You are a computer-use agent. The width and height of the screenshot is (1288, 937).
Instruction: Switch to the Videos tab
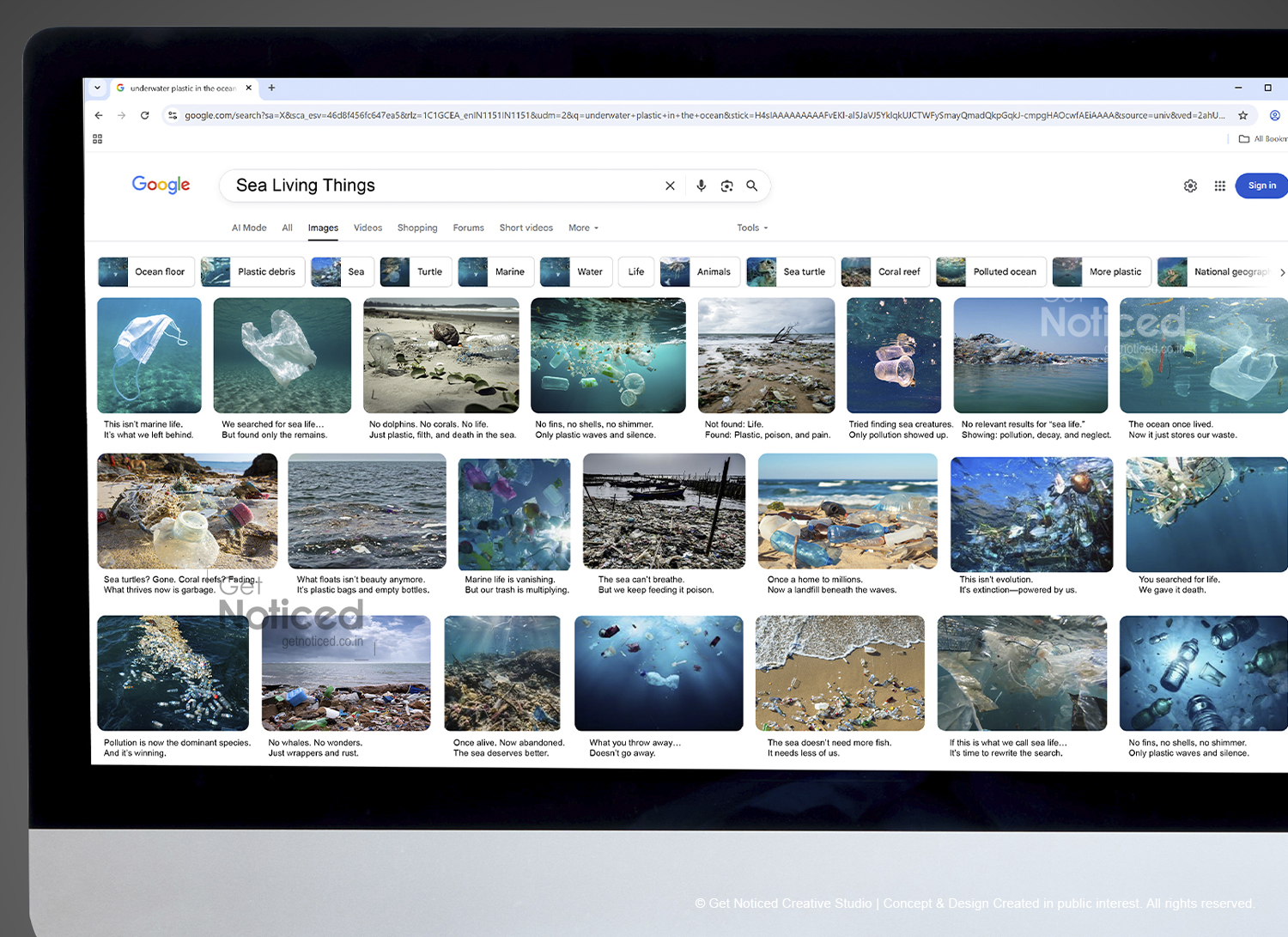pos(368,228)
